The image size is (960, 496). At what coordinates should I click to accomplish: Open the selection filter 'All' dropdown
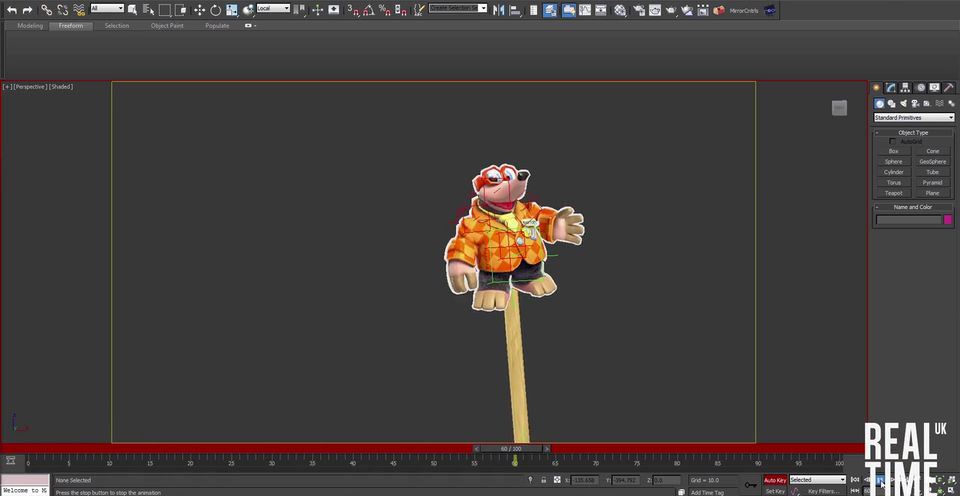point(107,9)
